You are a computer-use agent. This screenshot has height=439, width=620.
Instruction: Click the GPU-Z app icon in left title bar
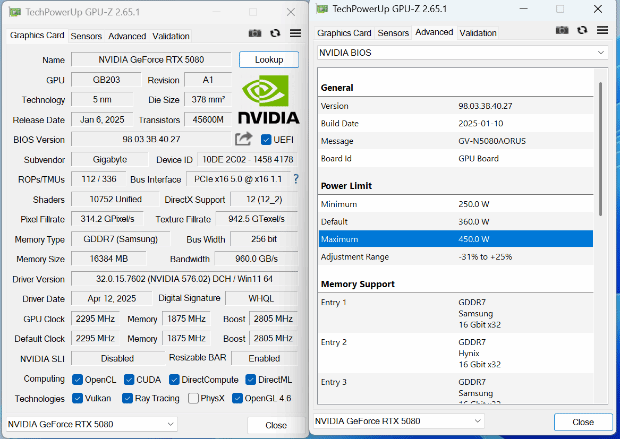[x=15, y=12]
